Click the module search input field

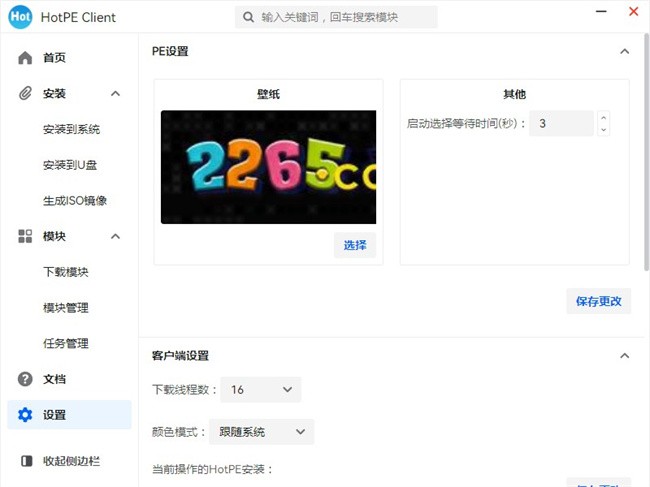[x=345, y=17]
